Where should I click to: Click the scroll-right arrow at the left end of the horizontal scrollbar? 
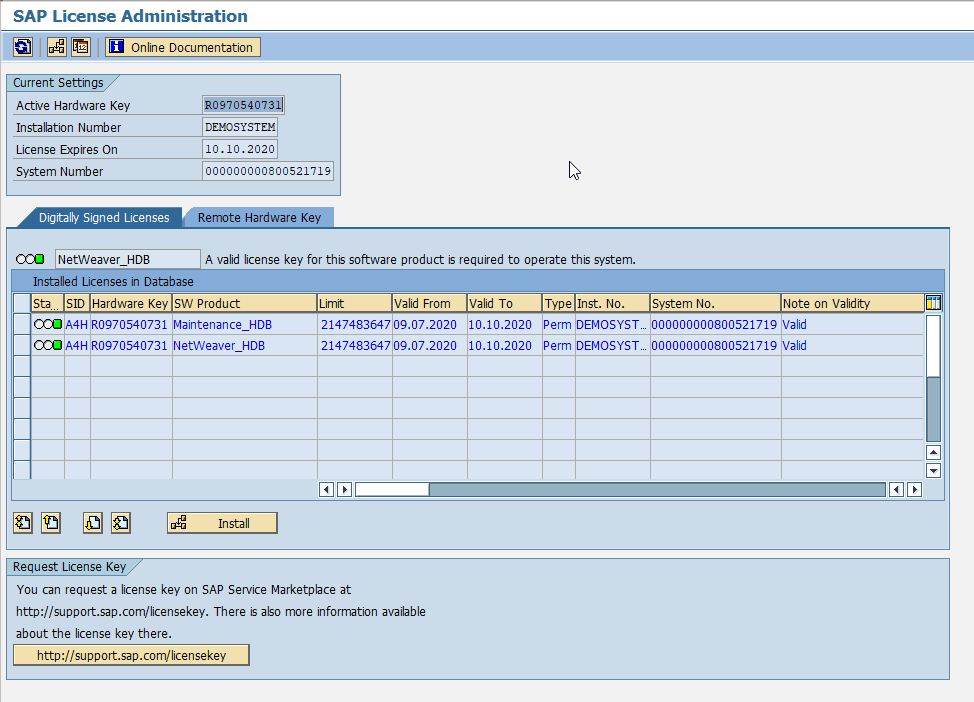pyautogui.click(x=345, y=490)
